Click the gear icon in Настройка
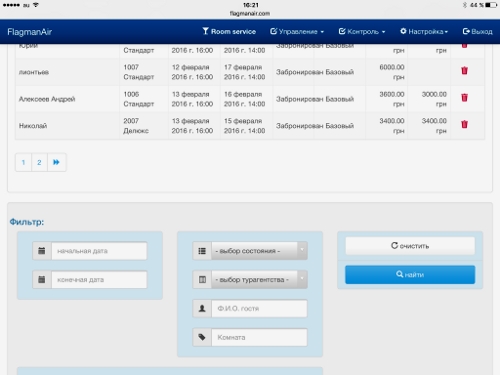 click(x=403, y=31)
